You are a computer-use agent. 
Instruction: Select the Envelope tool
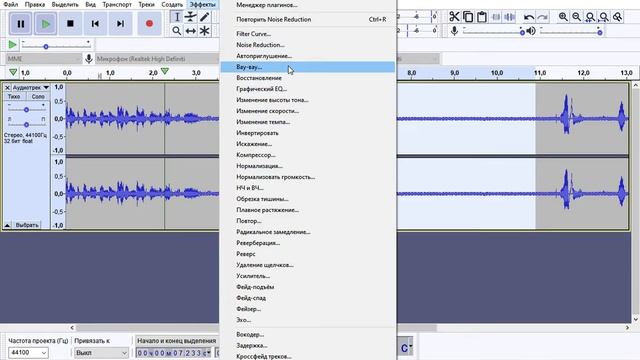point(190,17)
